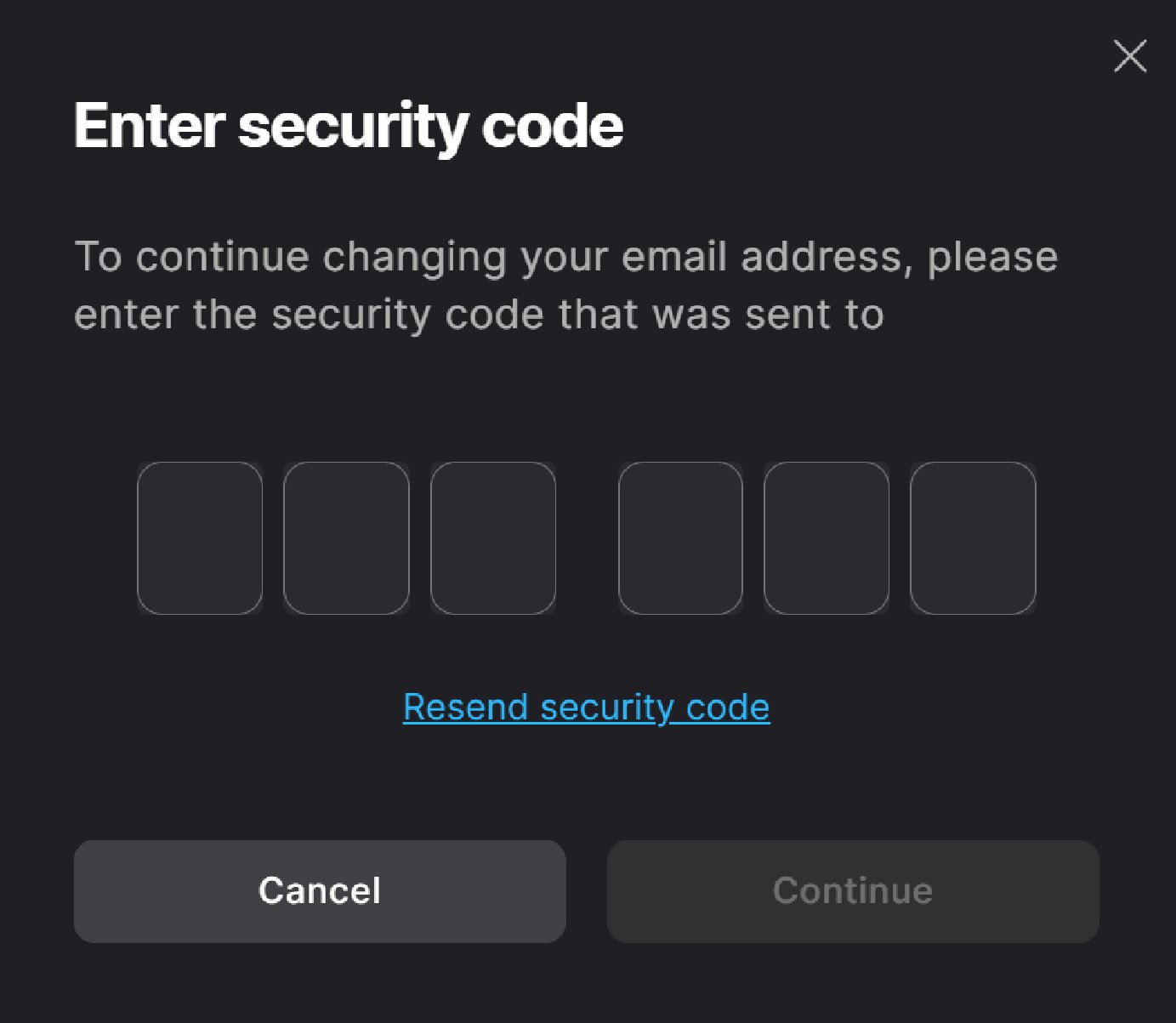The height and width of the screenshot is (1023, 1176).
Task: Click the first box of the second code group
Action: point(680,537)
